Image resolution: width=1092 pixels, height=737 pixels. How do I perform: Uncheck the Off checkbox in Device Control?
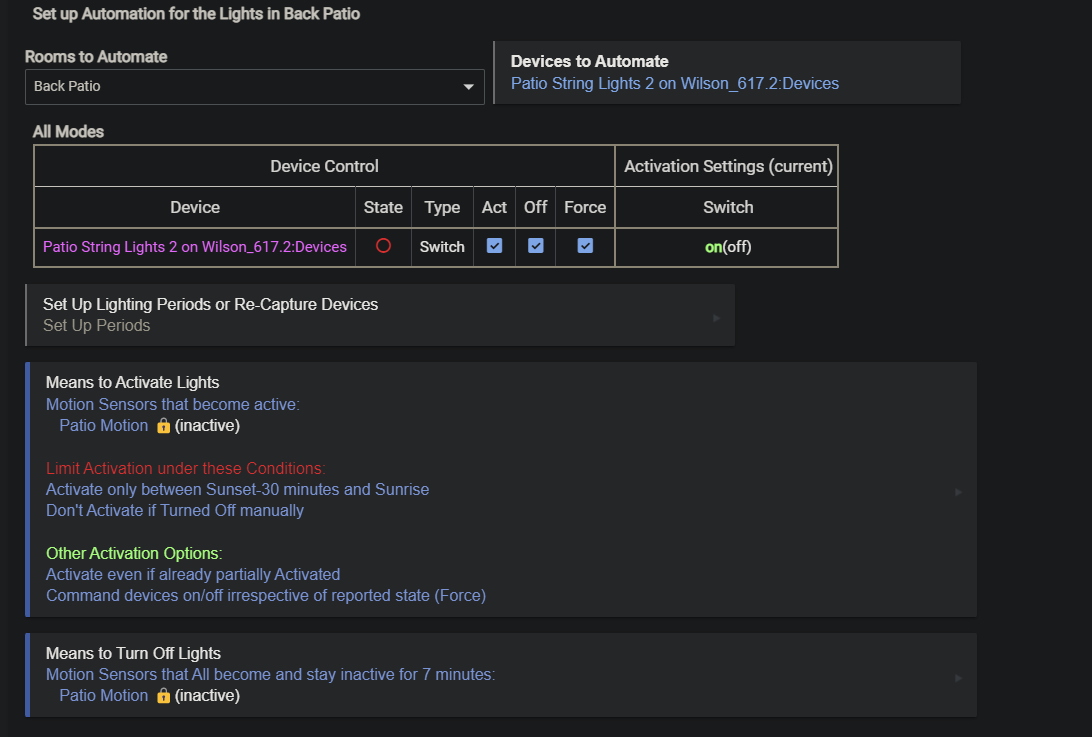pyautogui.click(x=536, y=246)
